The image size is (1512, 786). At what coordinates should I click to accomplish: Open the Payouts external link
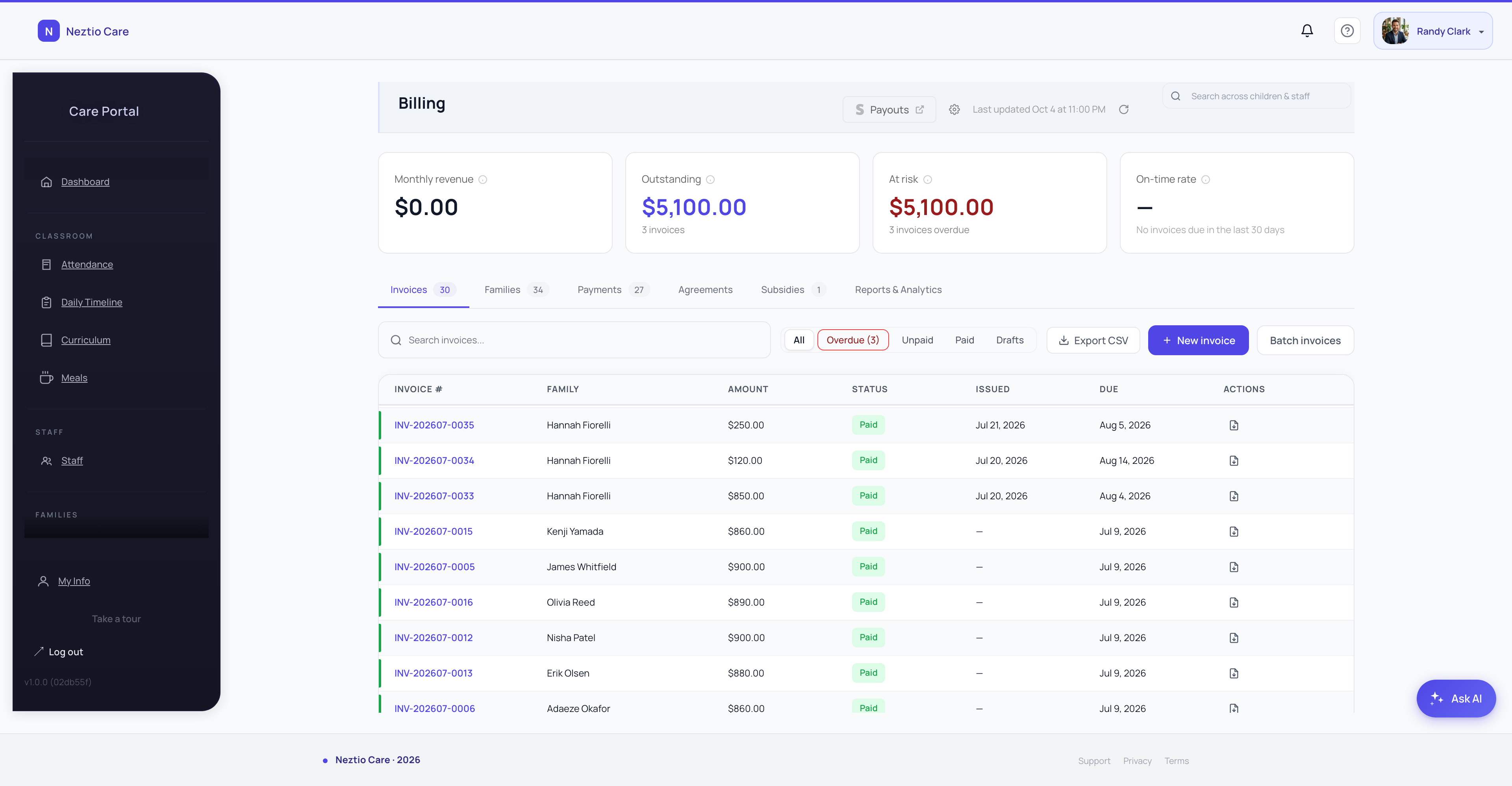(x=889, y=110)
